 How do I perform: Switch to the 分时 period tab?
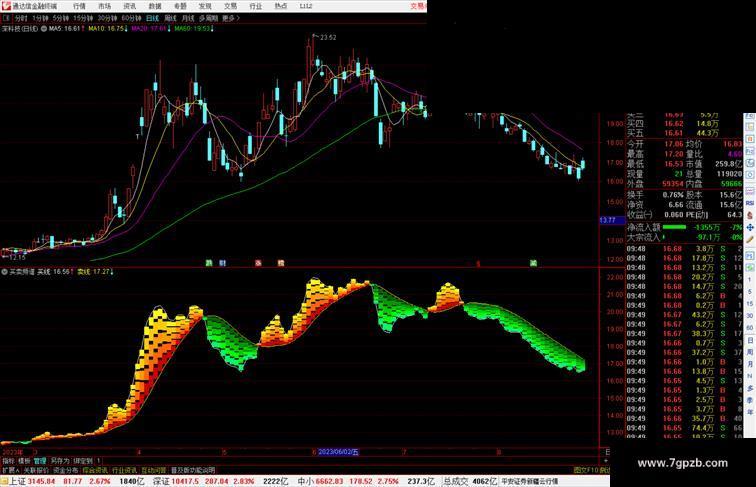(x=21, y=18)
